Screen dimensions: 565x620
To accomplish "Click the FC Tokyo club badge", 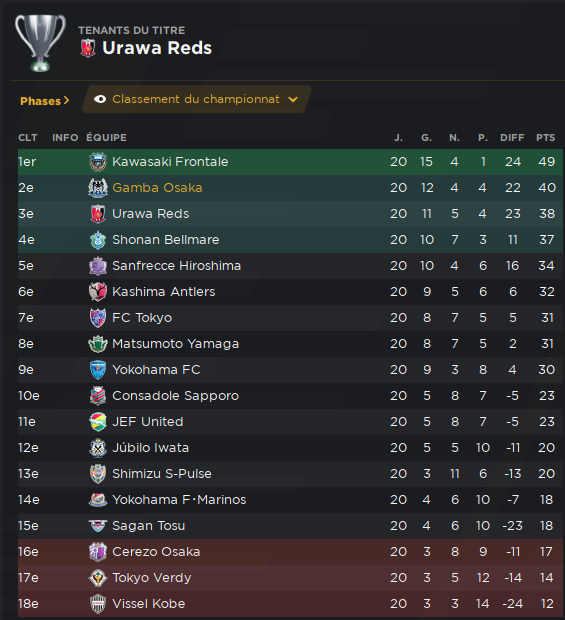I will tap(98, 318).
